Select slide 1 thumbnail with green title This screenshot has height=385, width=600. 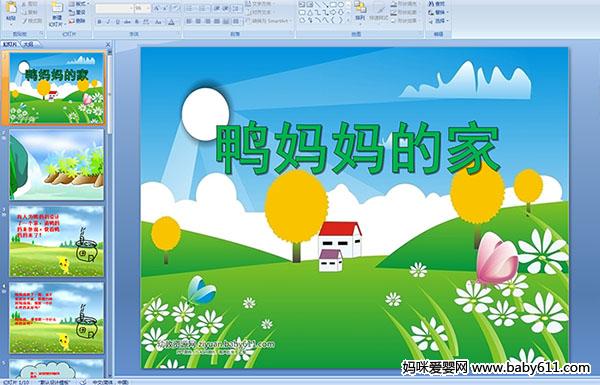[56, 88]
